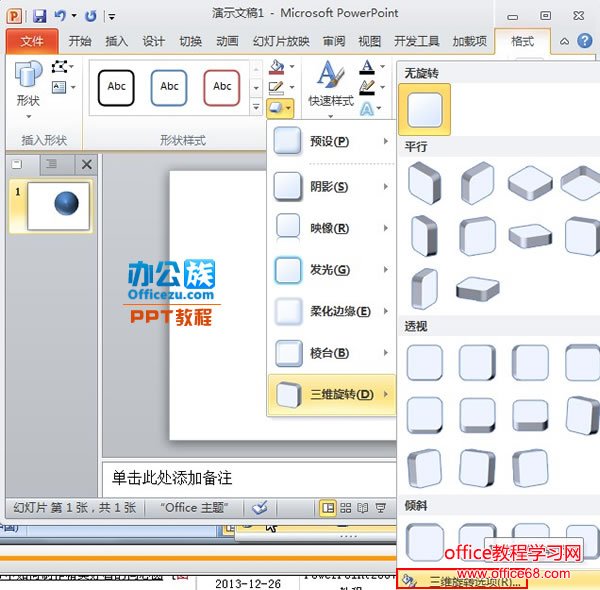The height and width of the screenshot is (590, 600).
Task: Pick the first preset in second 平行 row
Action: (424, 236)
